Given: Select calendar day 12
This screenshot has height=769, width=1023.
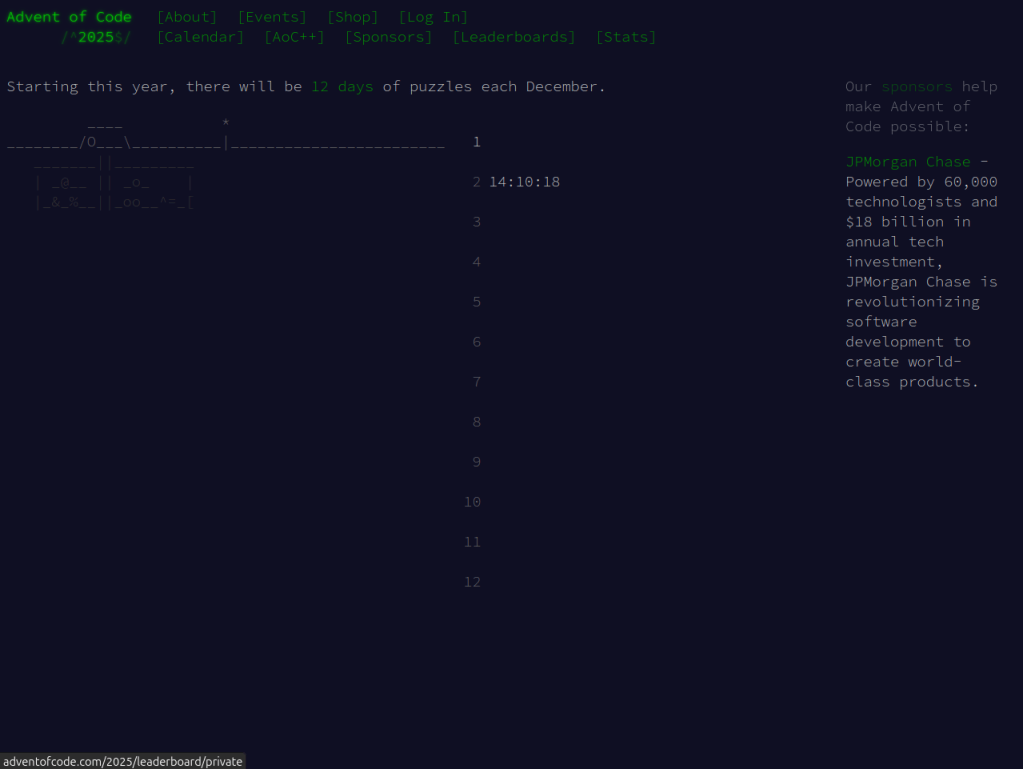Looking at the screenshot, I should [x=472, y=582].
